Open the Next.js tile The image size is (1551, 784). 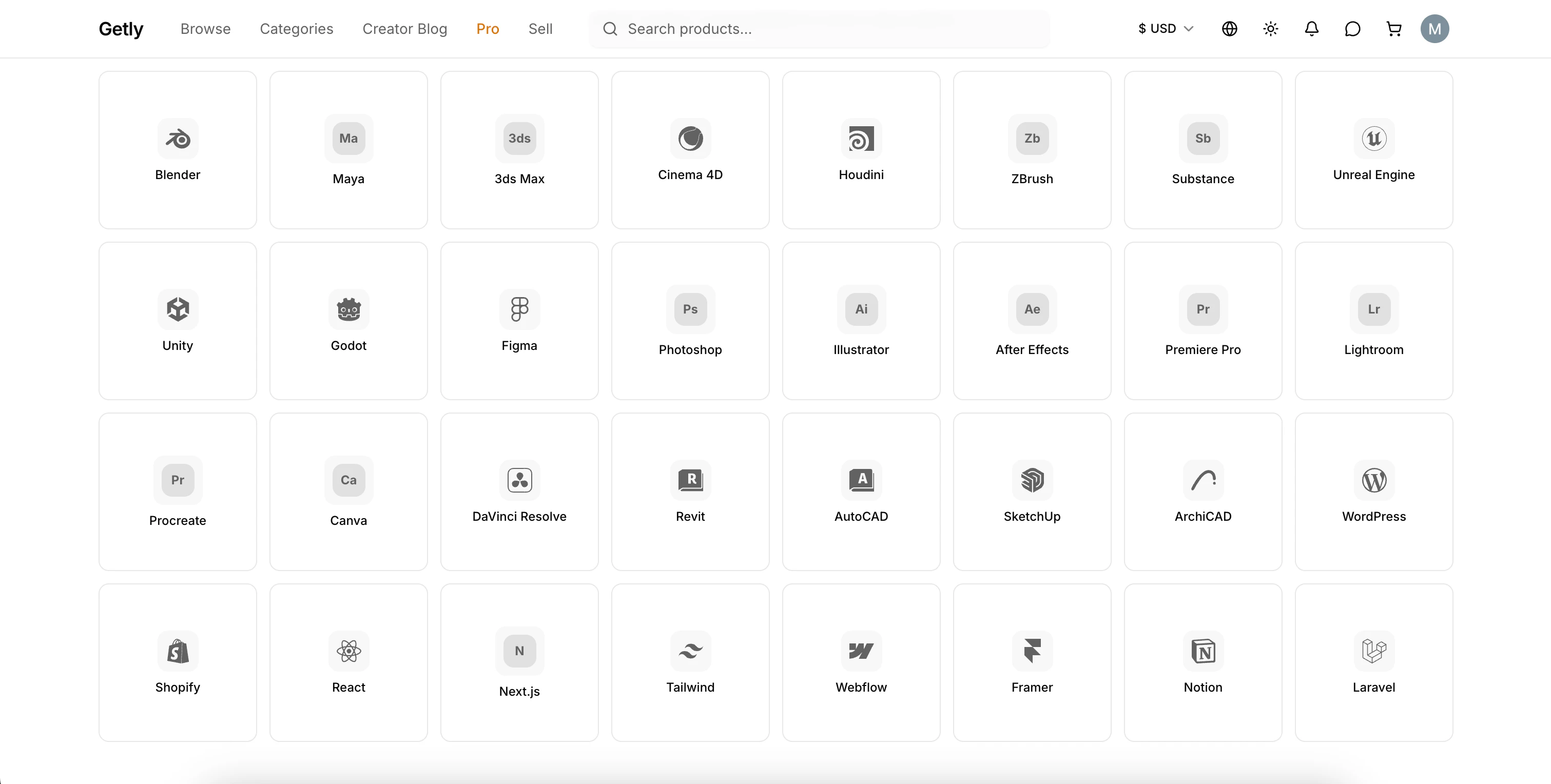[x=519, y=663]
